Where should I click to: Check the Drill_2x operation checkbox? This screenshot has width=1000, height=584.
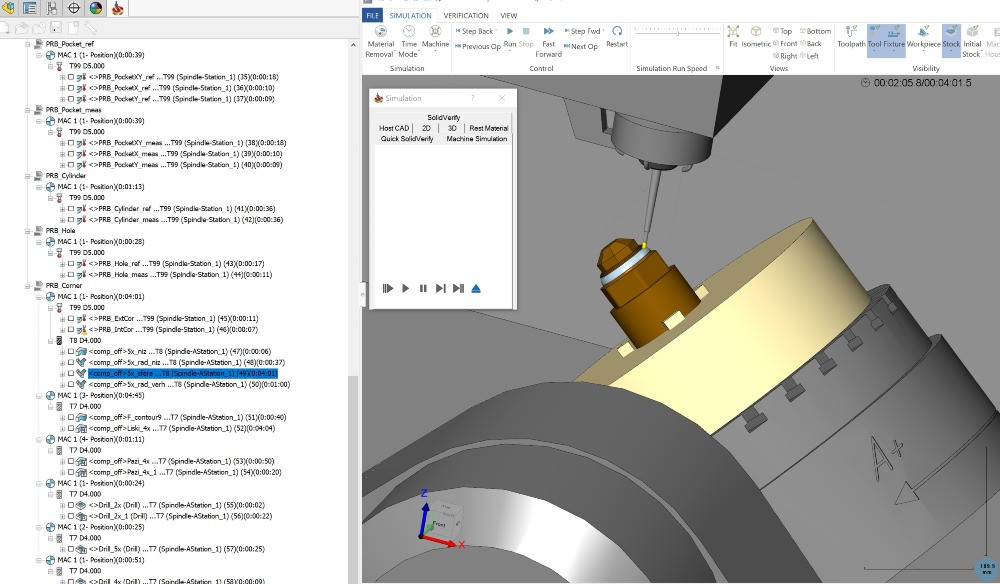(72, 505)
